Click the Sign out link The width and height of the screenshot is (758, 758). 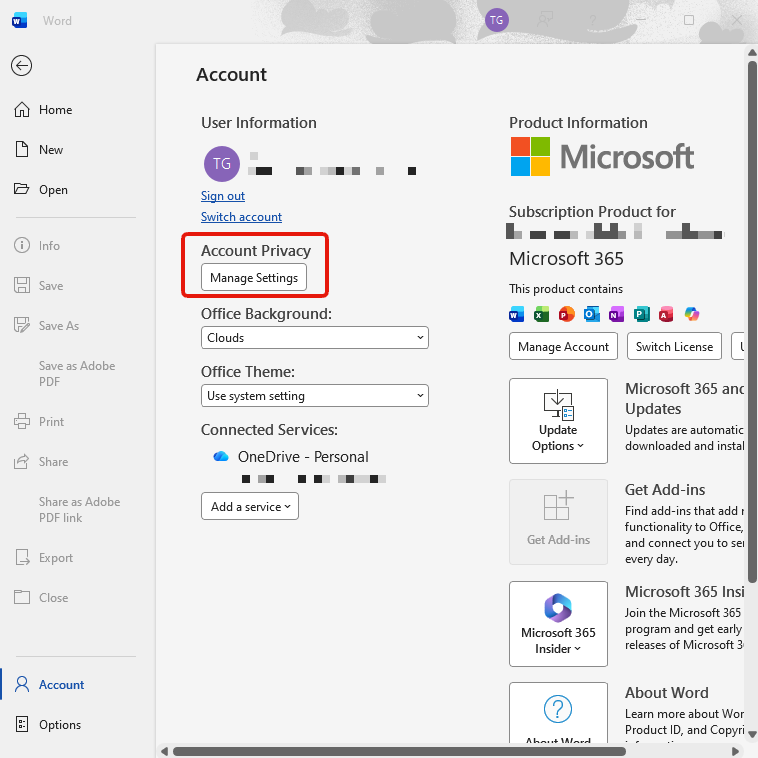[223, 196]
